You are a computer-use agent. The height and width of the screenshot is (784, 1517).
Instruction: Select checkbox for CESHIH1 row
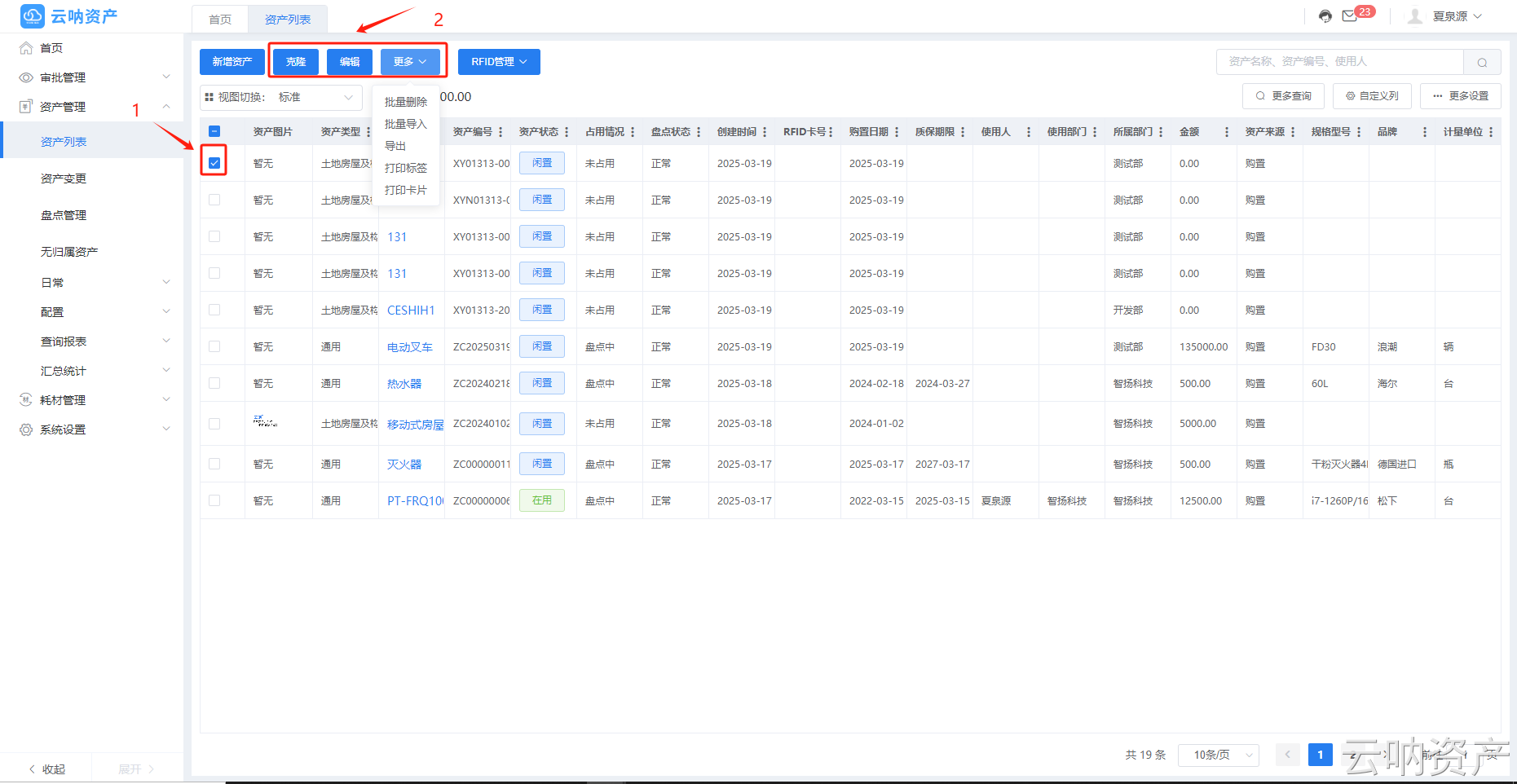click(214, 310)
